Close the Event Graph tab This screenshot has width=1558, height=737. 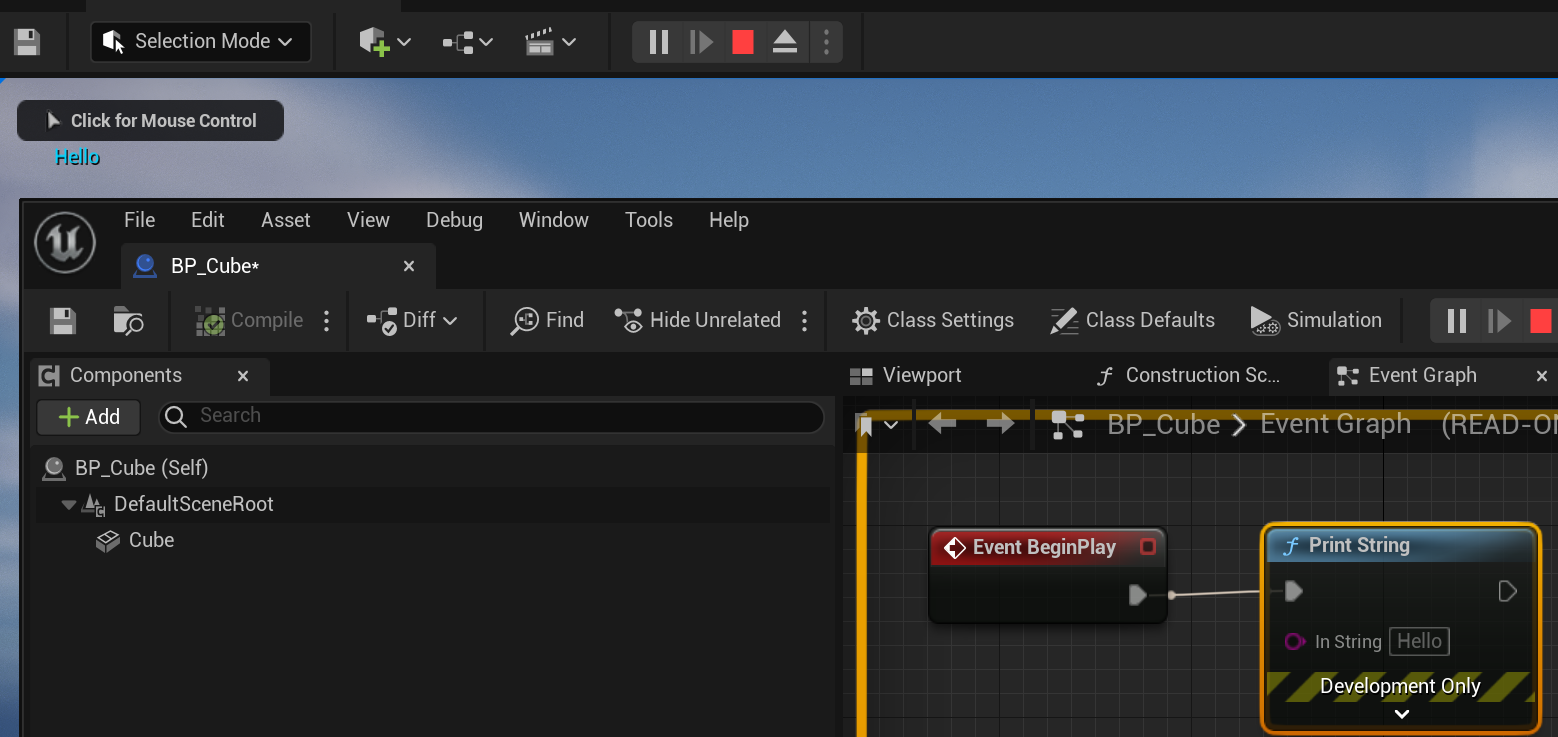coord(1542,376)
